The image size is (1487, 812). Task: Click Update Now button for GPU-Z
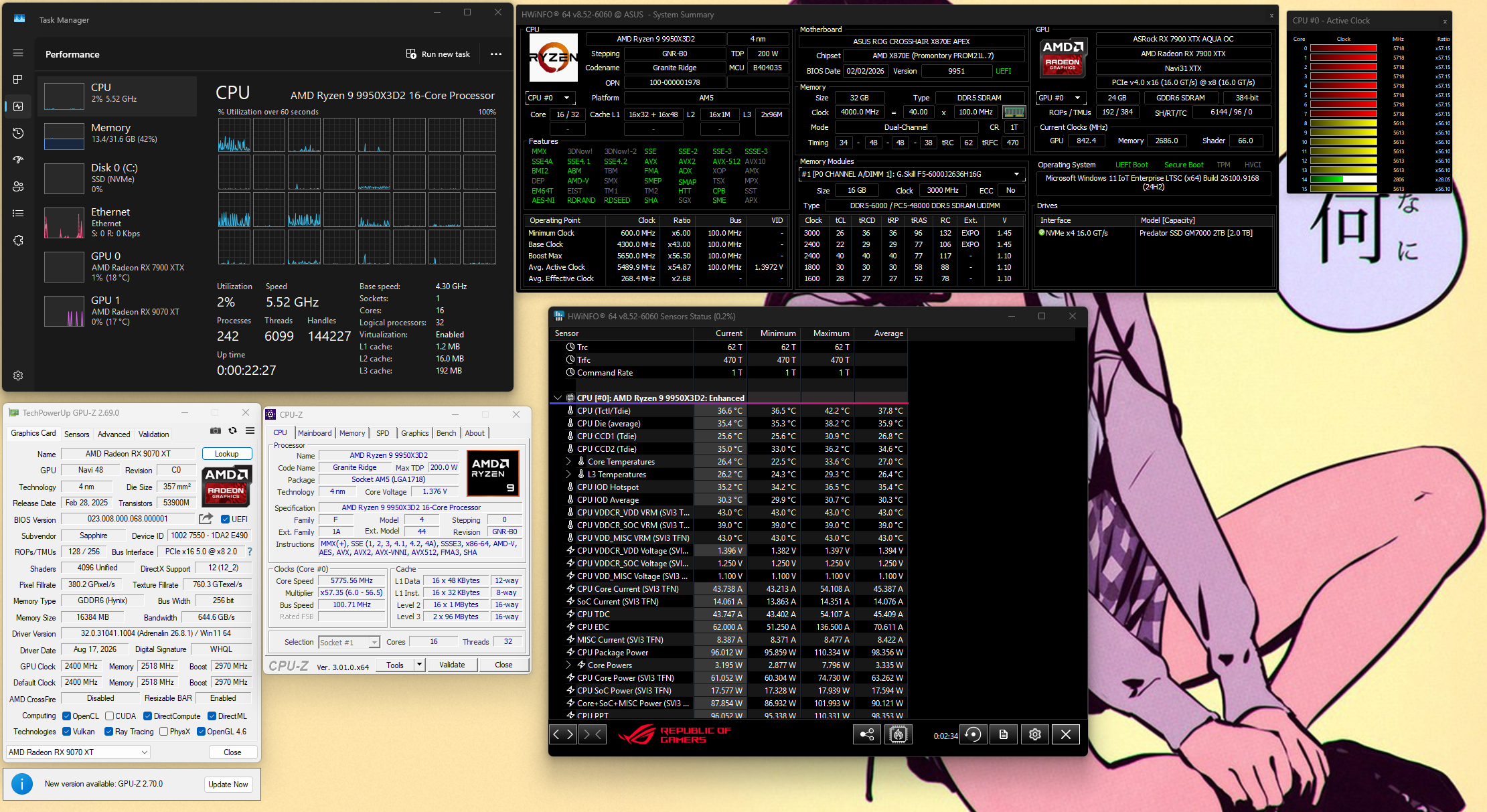[x=228, y=785]
